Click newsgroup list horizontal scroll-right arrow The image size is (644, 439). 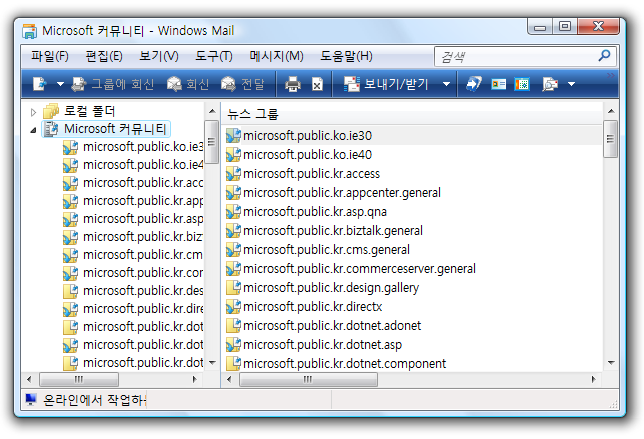click(x=593, y=379)
